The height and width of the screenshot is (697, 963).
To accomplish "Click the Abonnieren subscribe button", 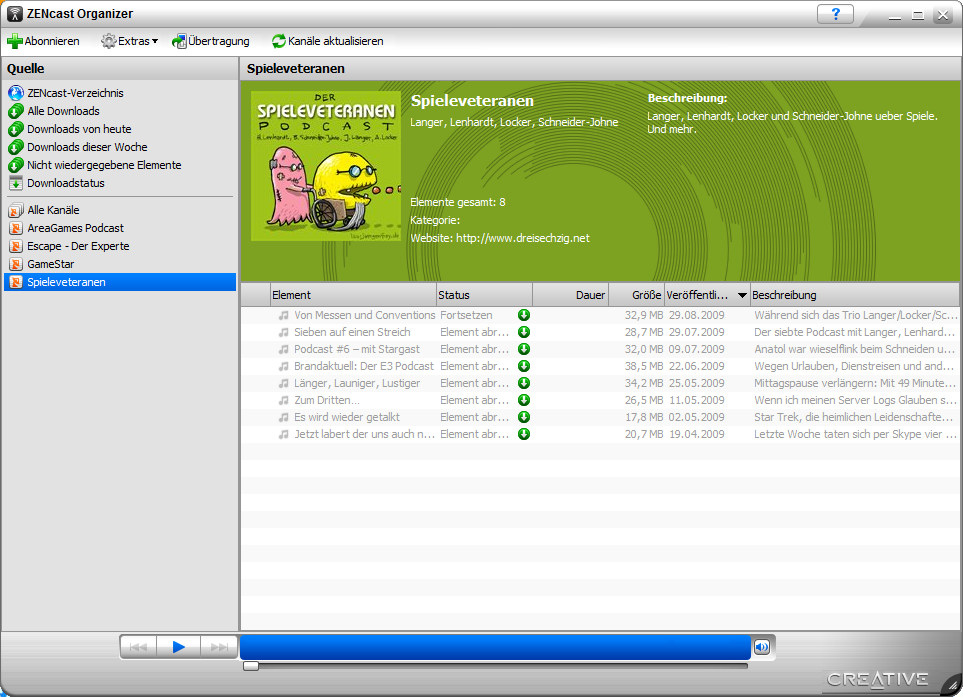I will point(43,41).
